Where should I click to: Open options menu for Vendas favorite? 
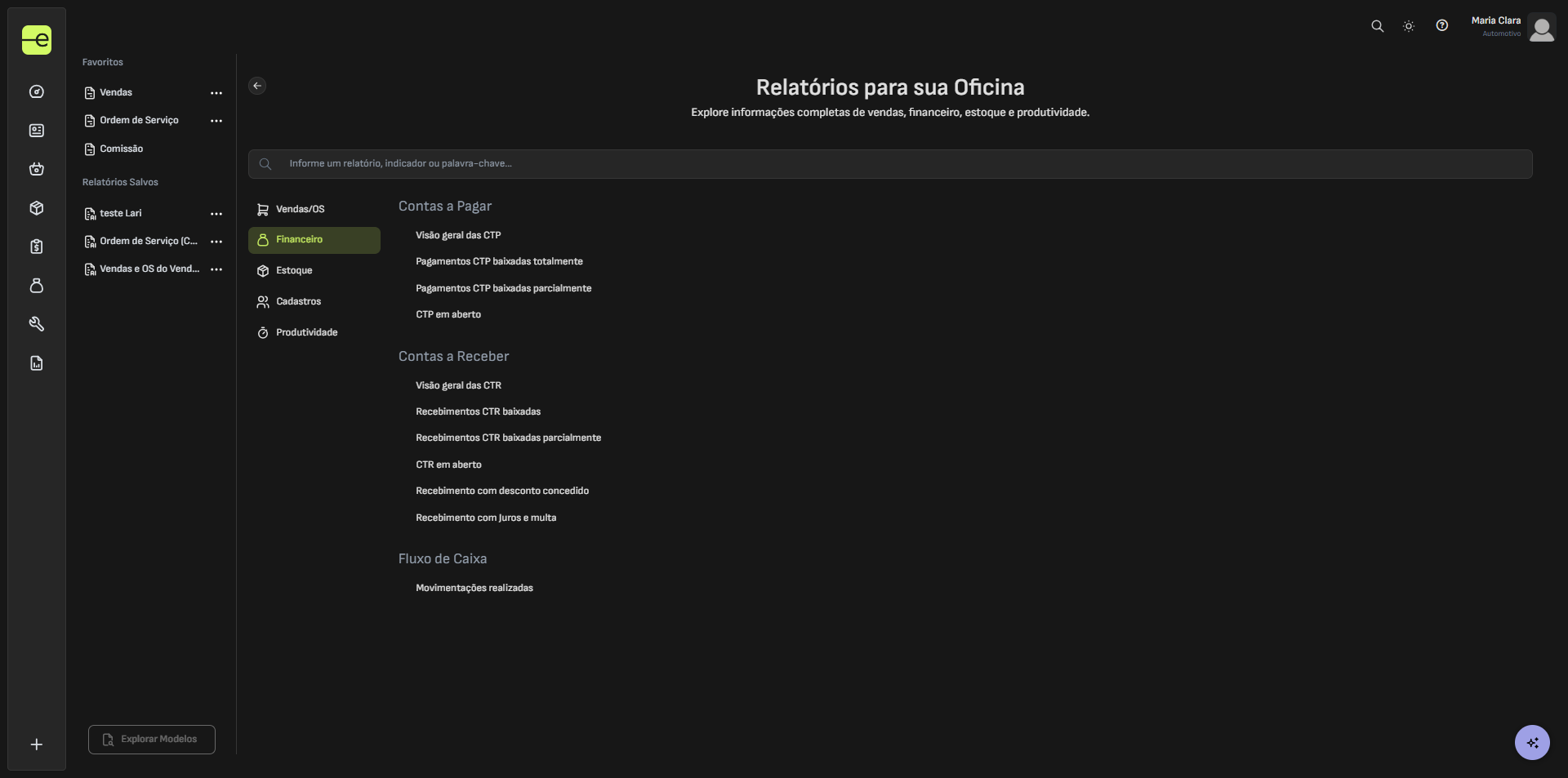[x=216, y=93]
